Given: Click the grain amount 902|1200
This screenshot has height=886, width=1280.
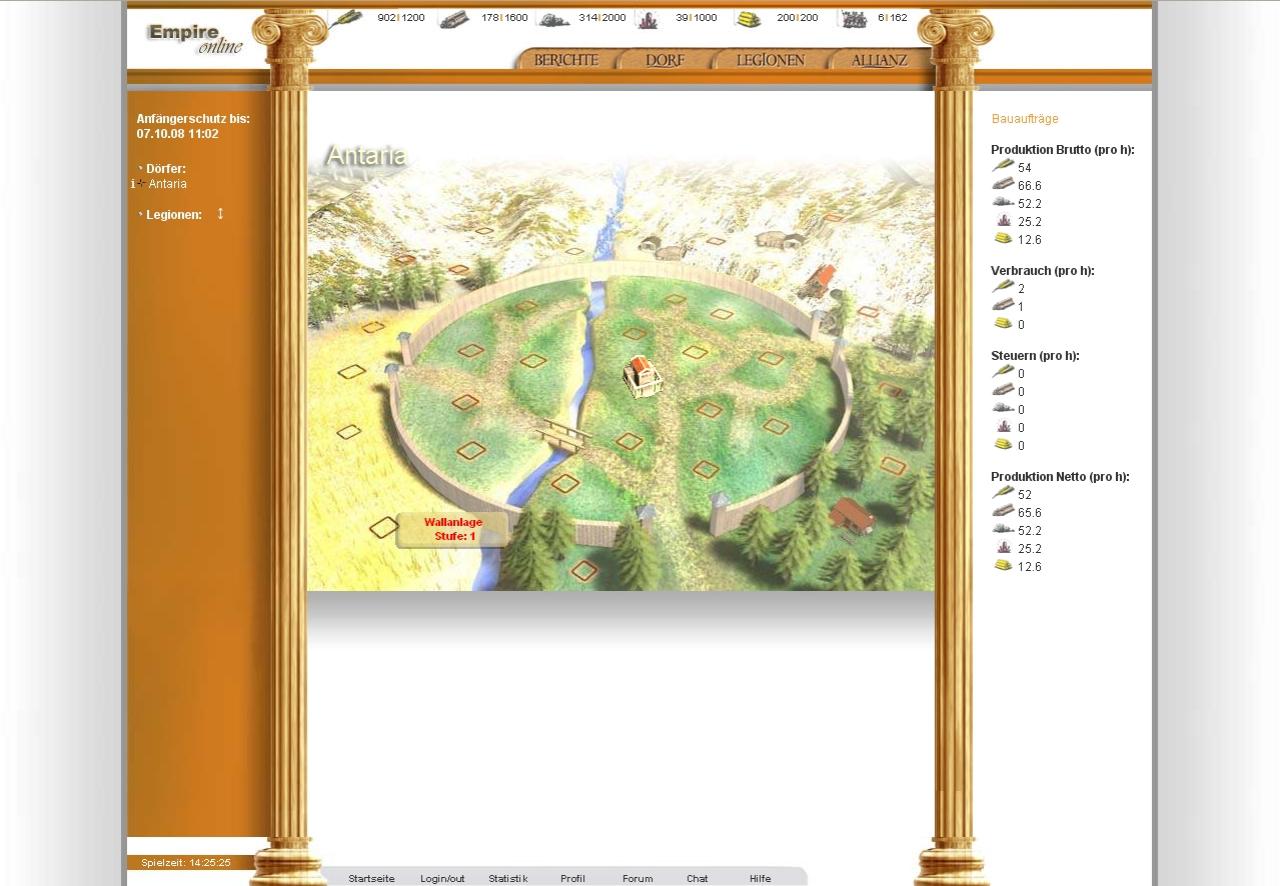Looking at the screenshot, I should point(401,18).
